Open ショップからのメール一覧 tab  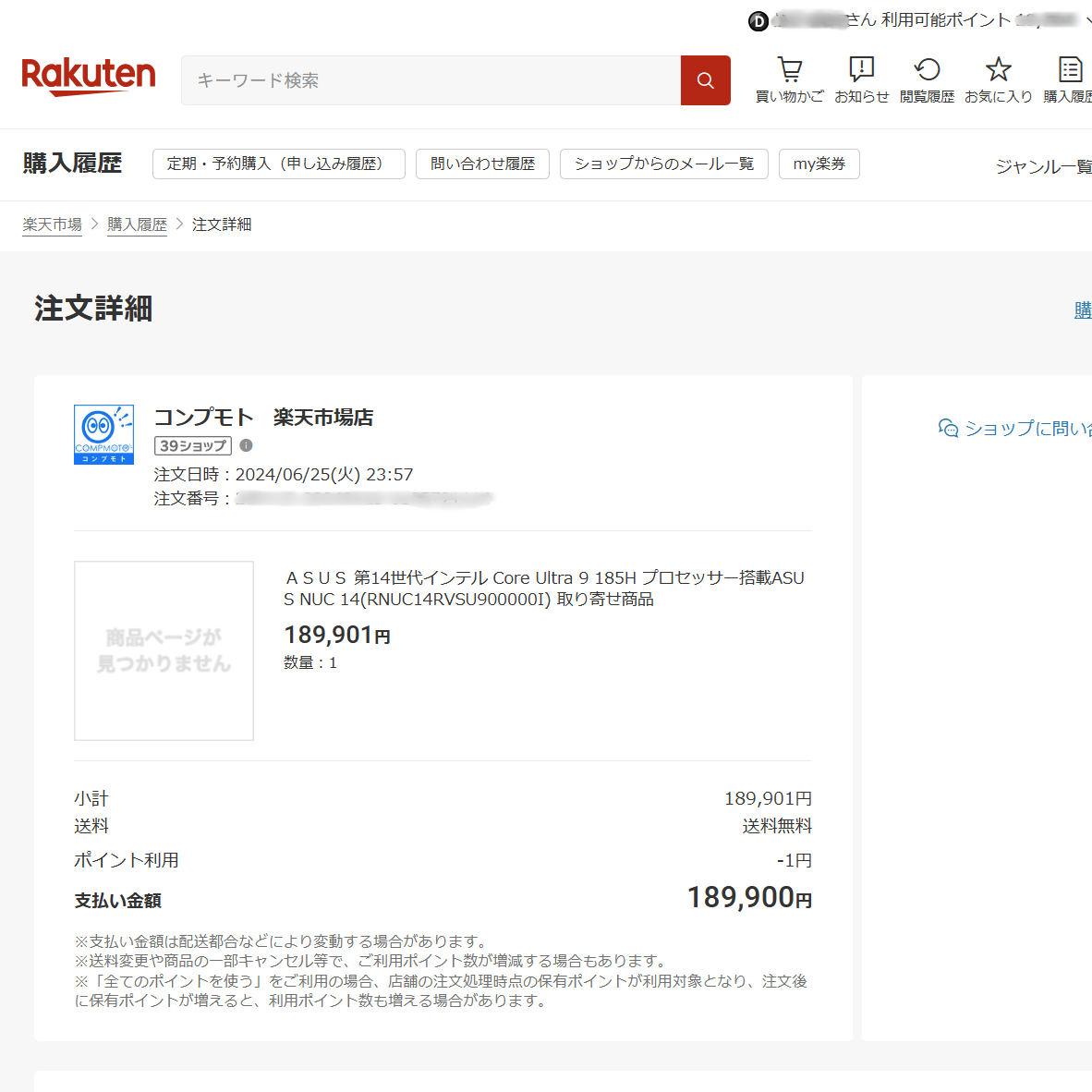click(663, 164)
